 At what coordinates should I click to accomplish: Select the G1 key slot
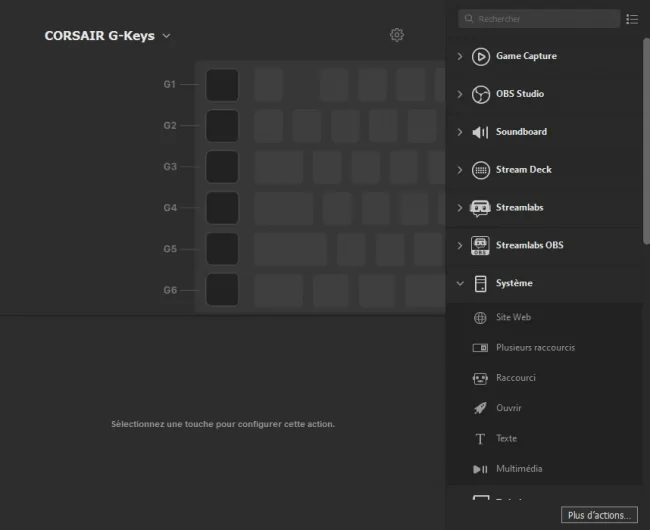(x=222, y=85)
